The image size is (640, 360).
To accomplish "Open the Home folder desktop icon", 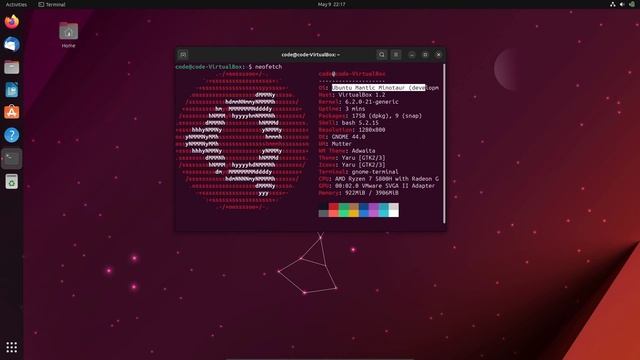I will [69, 35].
